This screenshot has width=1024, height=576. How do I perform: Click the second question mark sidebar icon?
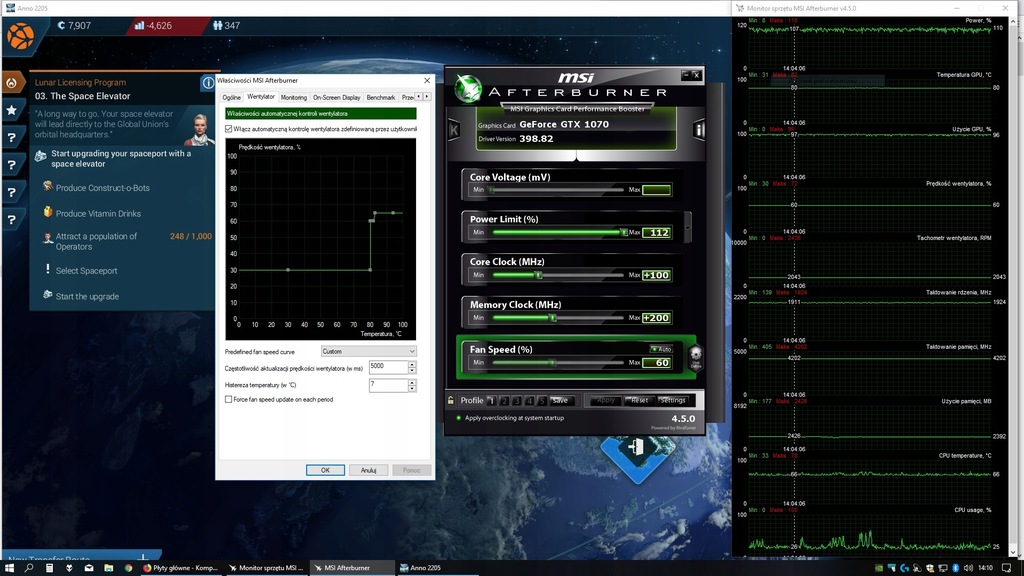(x=12, y=165)
